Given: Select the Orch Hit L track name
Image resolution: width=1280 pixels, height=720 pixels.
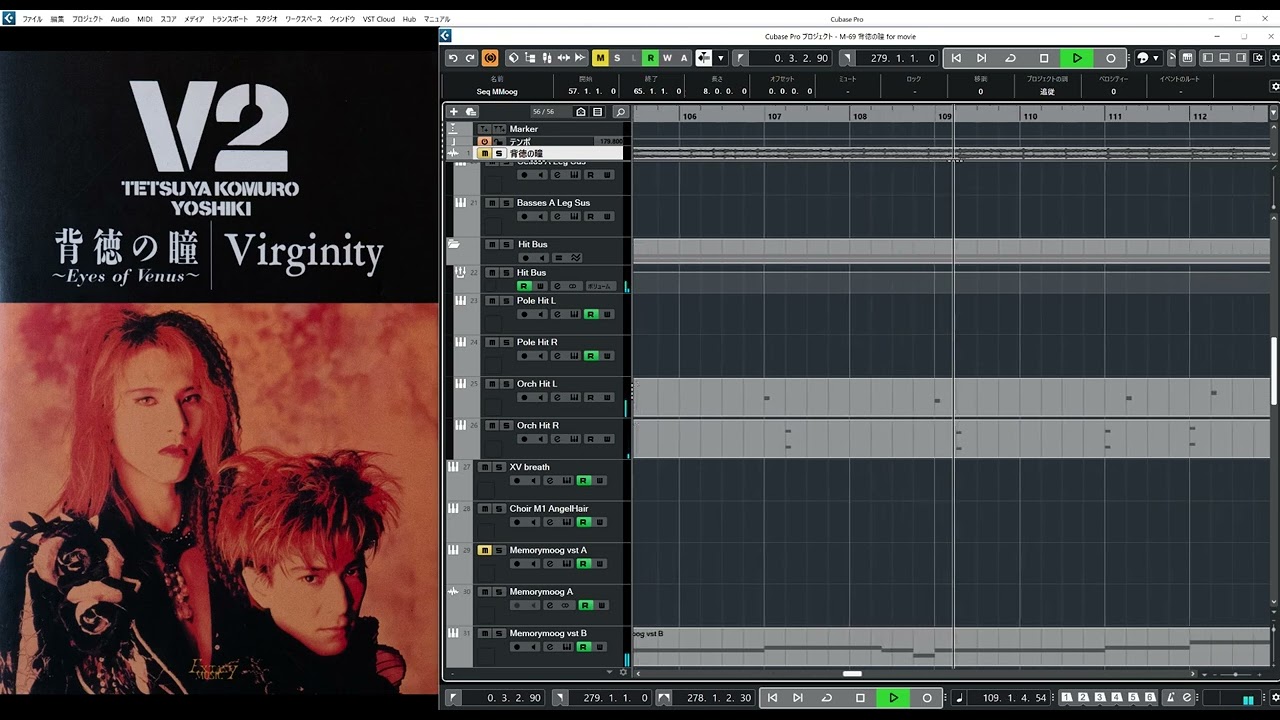Looking at the screenshot, I should pyautogui.click(x=537, y=384).
